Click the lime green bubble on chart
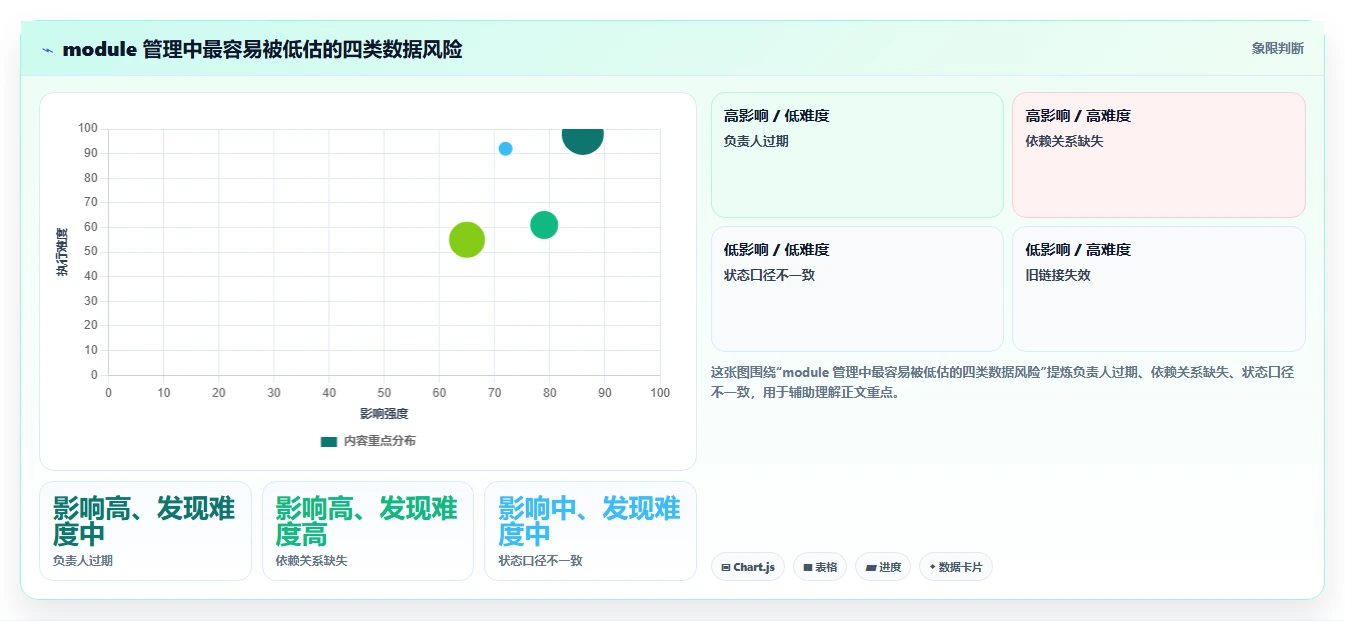This screenshot has height=621, width=1345. 467,239
